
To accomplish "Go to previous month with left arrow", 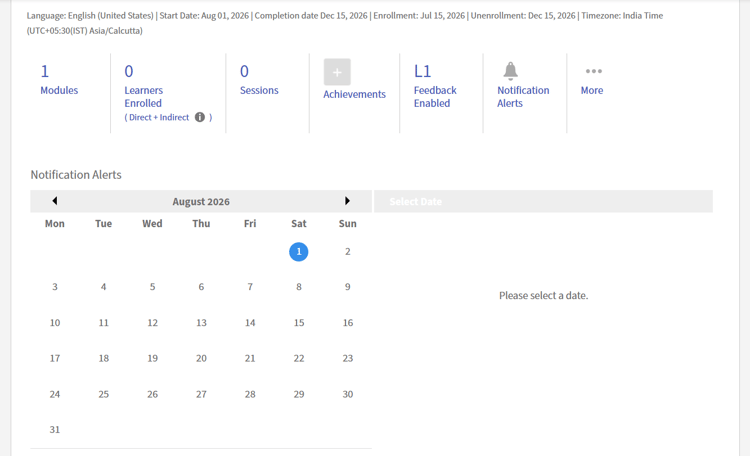I will (x=55, y=201).
